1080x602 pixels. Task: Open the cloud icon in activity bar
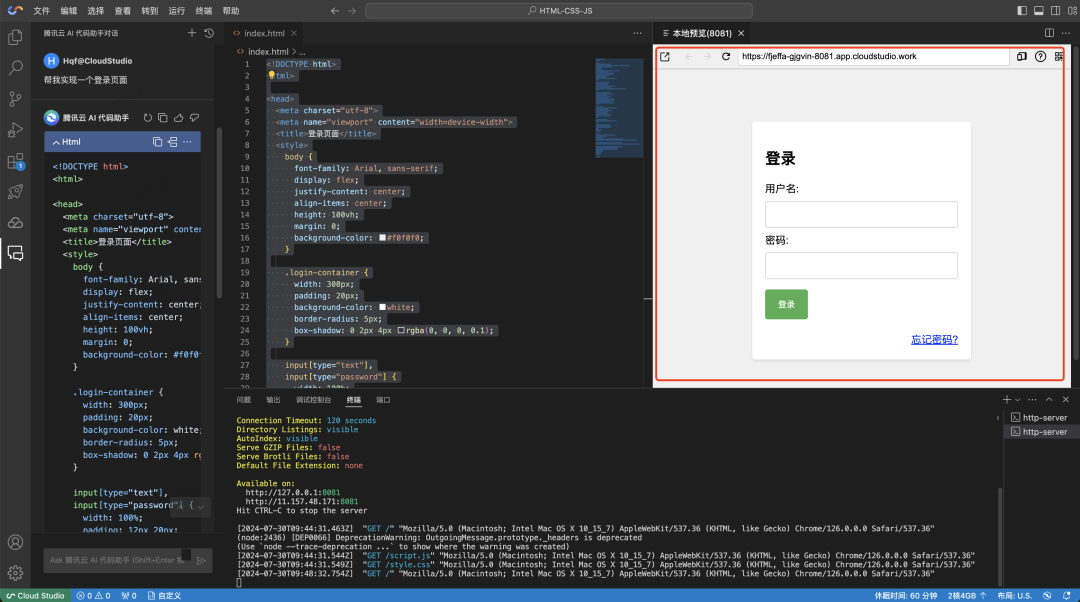pos(15,222)
